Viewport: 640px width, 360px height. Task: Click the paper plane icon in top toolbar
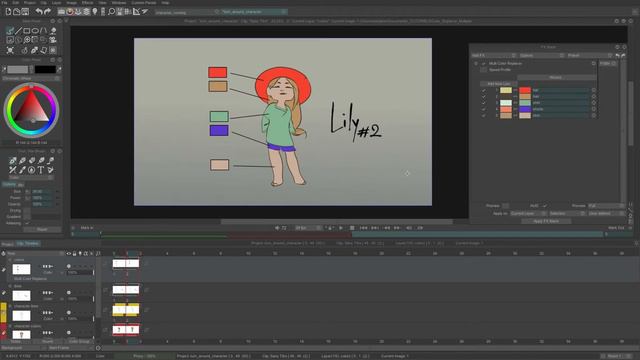(x=144, y=12)
